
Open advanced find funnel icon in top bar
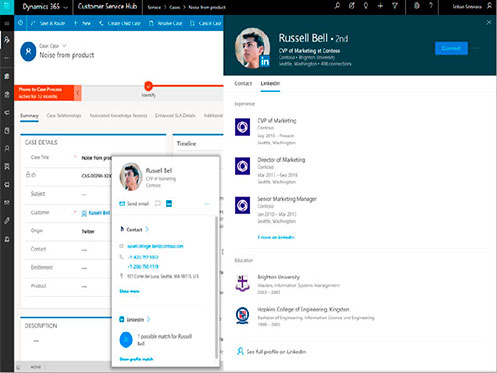pyautogui.click(x=395, y=6)
